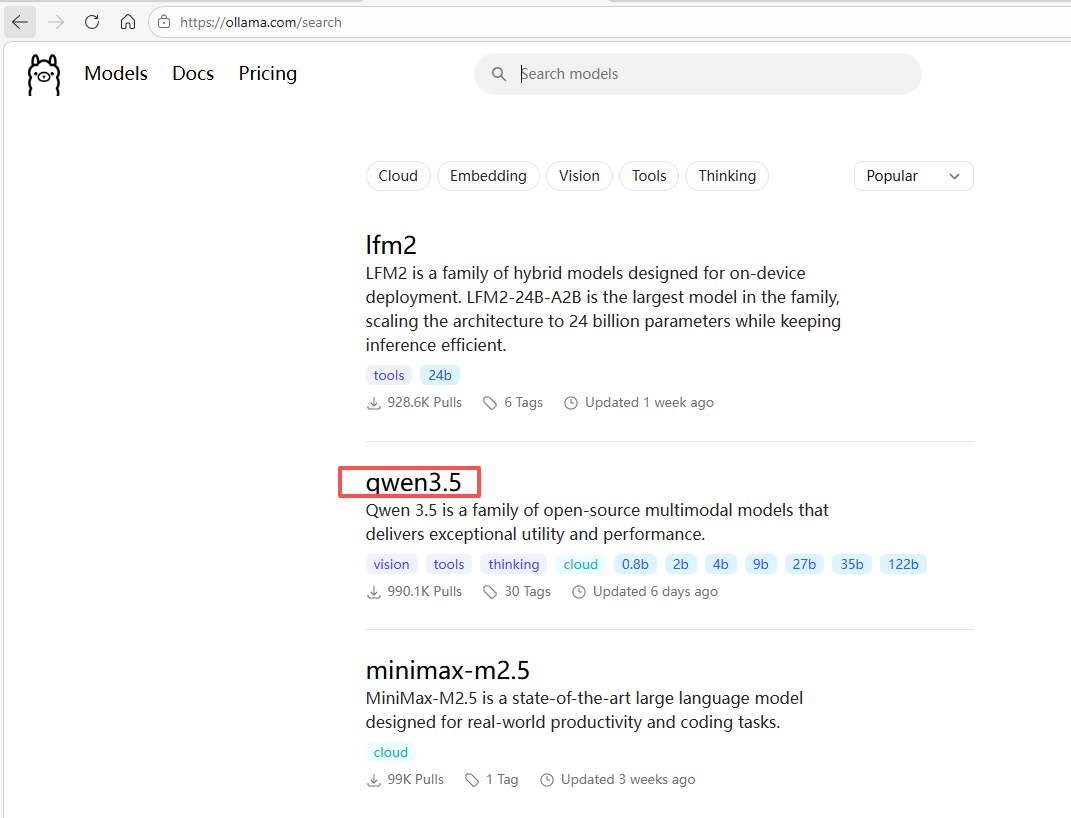1071x818 pixels.
Task: Open the Pricing page
Action: pos(268,74)
